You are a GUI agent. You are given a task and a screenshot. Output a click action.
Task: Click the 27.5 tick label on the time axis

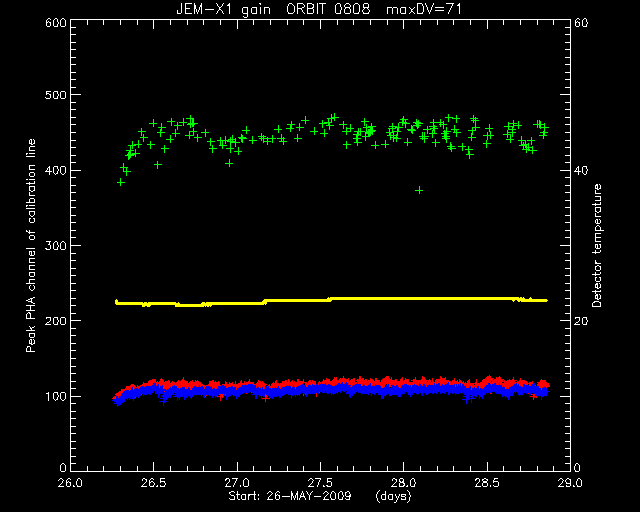pyautogui.click(x=321, y=483)
